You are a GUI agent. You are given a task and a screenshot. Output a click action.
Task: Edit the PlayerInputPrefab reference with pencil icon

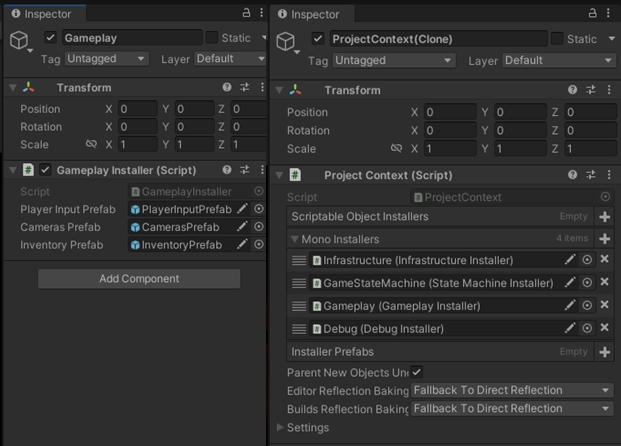(x=242, y=209)
